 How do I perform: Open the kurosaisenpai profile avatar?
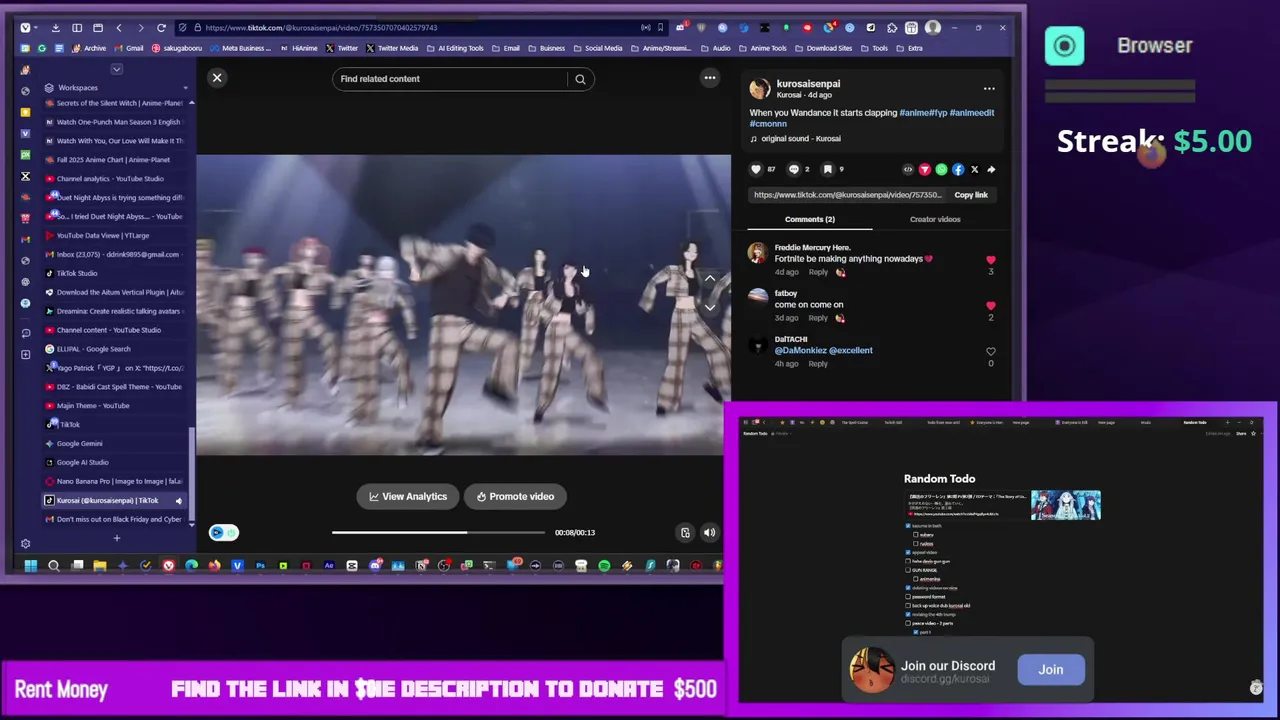[760, 89]
